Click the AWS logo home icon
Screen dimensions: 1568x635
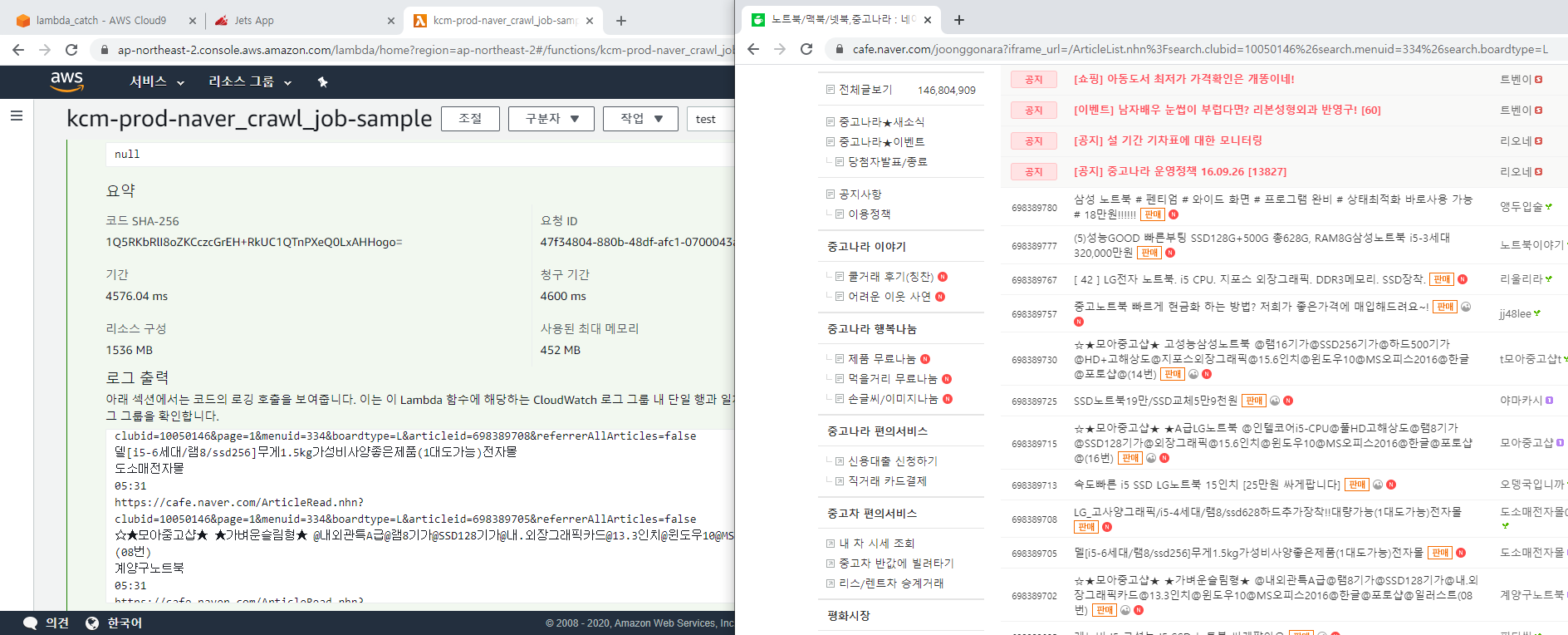click(x=66, y=81)
